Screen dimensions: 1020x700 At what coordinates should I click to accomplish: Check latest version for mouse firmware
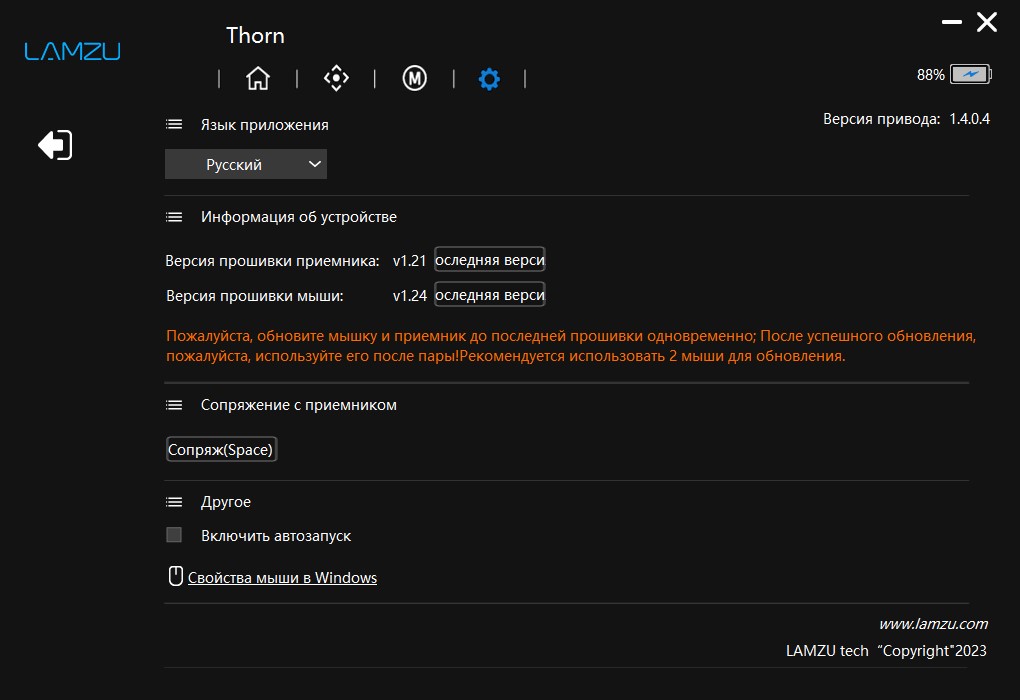coord(490,295)
